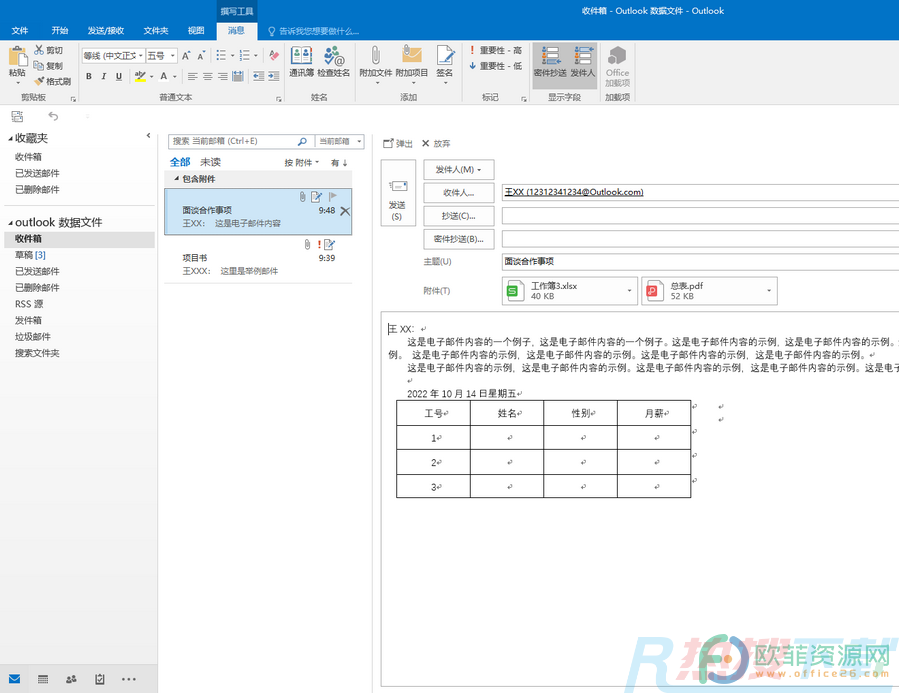Switch to the 文件夹 (Folder) tab

tap(156, 30)
